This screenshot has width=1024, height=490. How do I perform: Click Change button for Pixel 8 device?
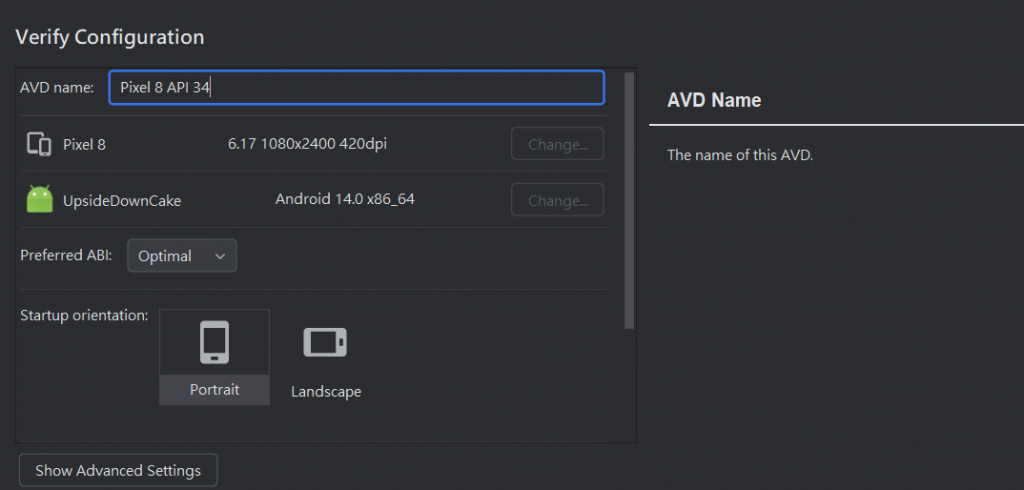coord(557,144)
